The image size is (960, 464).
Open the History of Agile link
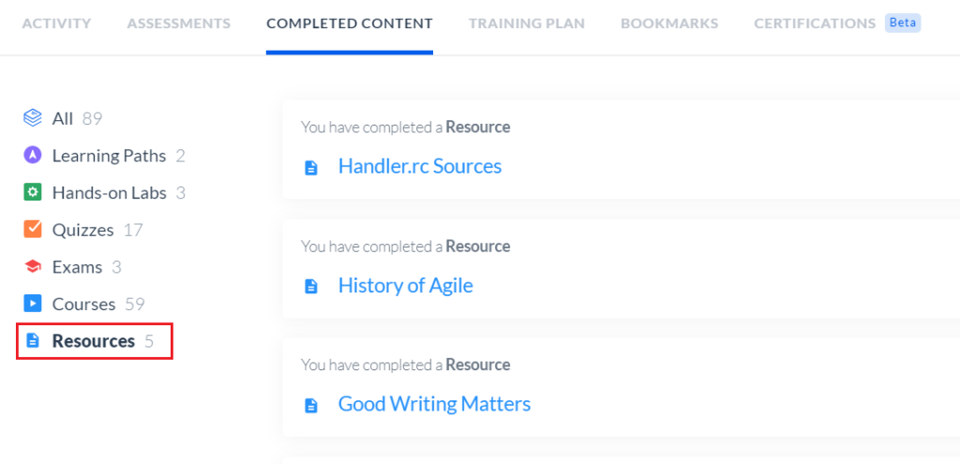(x=405, y=285)
